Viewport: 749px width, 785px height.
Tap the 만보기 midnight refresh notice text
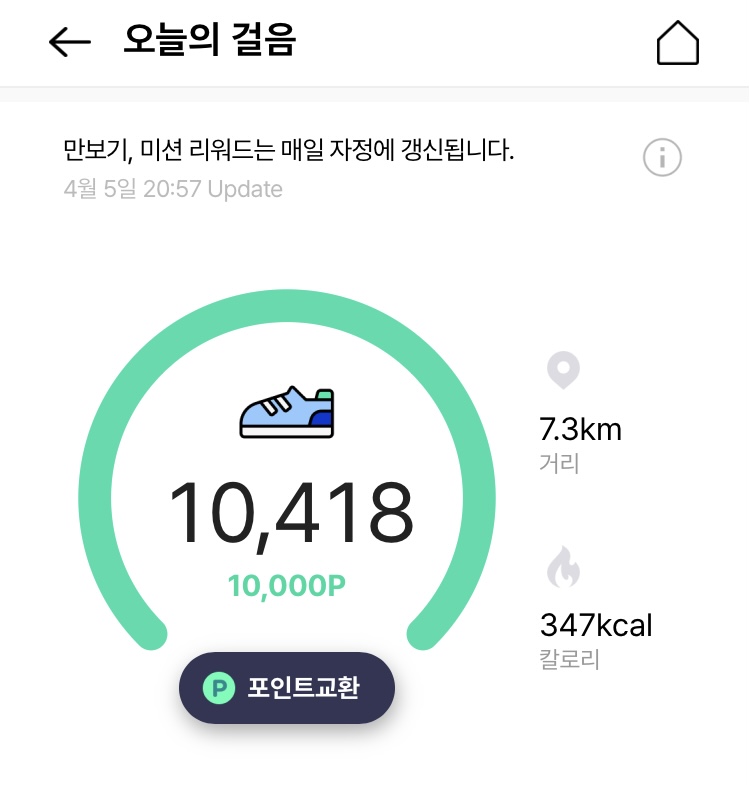[x=289, y=152]
